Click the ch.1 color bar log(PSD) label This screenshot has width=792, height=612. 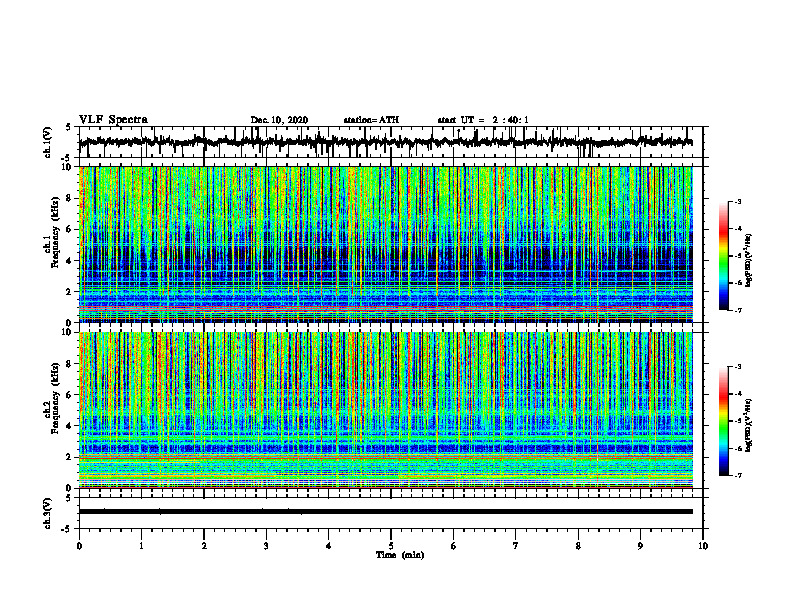[749, 261]
